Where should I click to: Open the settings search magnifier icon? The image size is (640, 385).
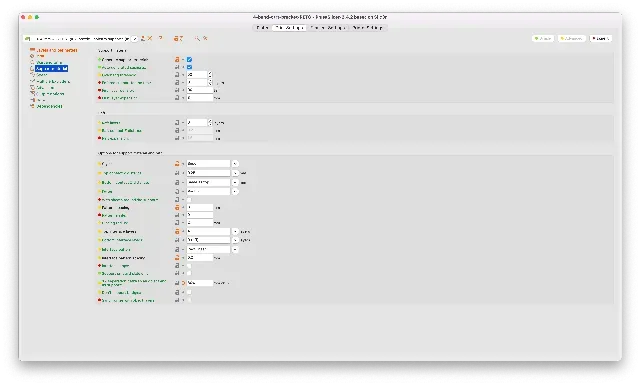coord(197,38)
